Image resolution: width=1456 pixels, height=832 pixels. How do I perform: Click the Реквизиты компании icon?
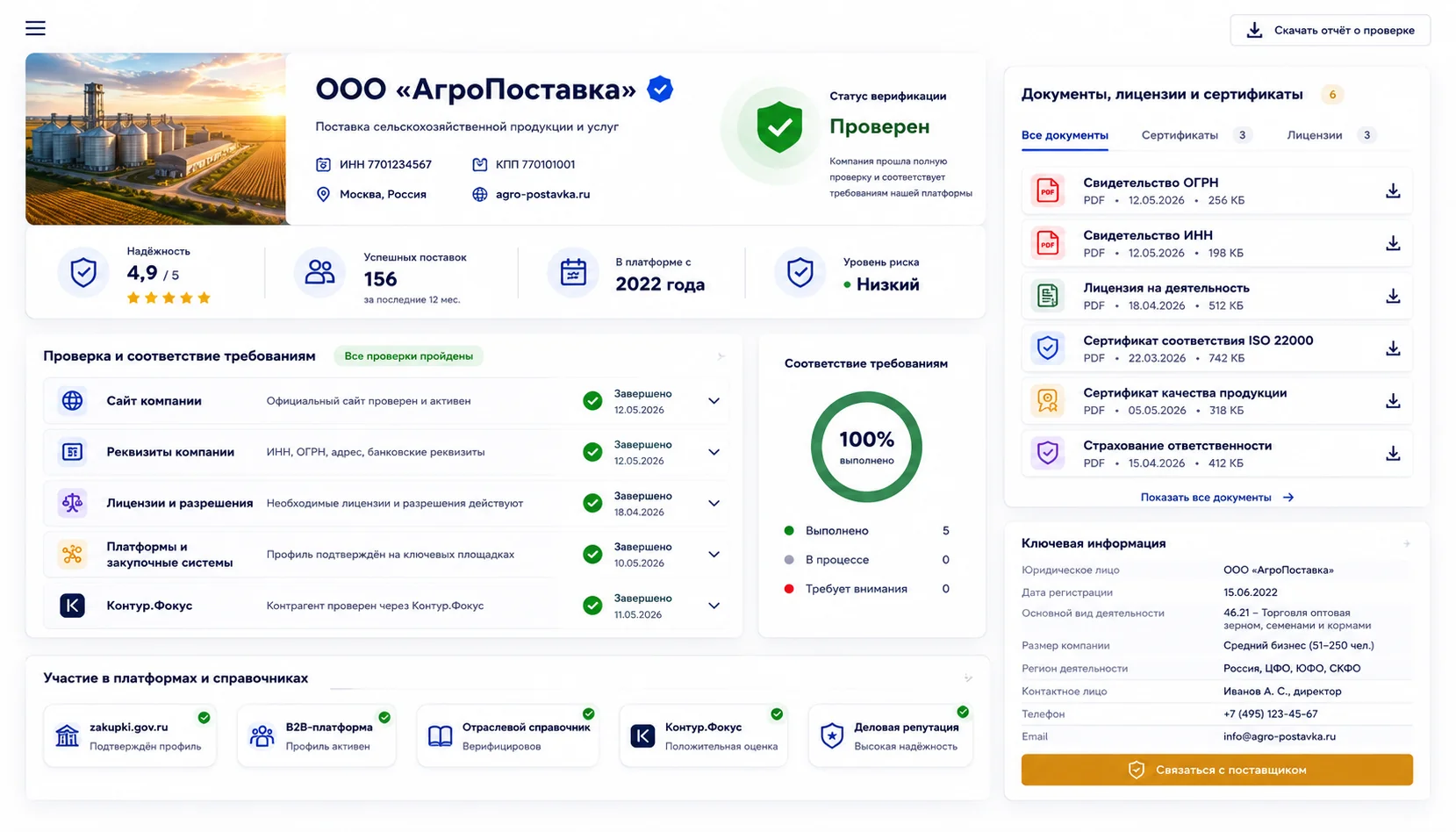click(72, 452)
